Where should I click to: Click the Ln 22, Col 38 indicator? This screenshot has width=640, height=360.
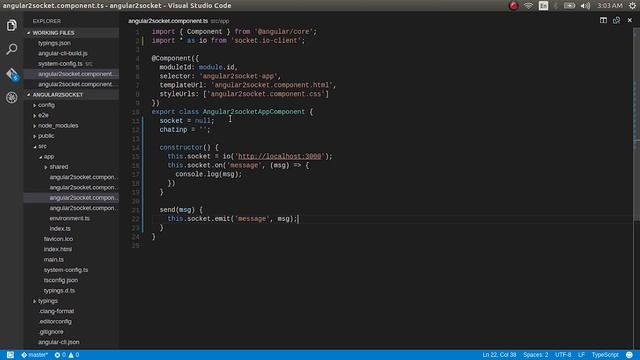[499, 355]
